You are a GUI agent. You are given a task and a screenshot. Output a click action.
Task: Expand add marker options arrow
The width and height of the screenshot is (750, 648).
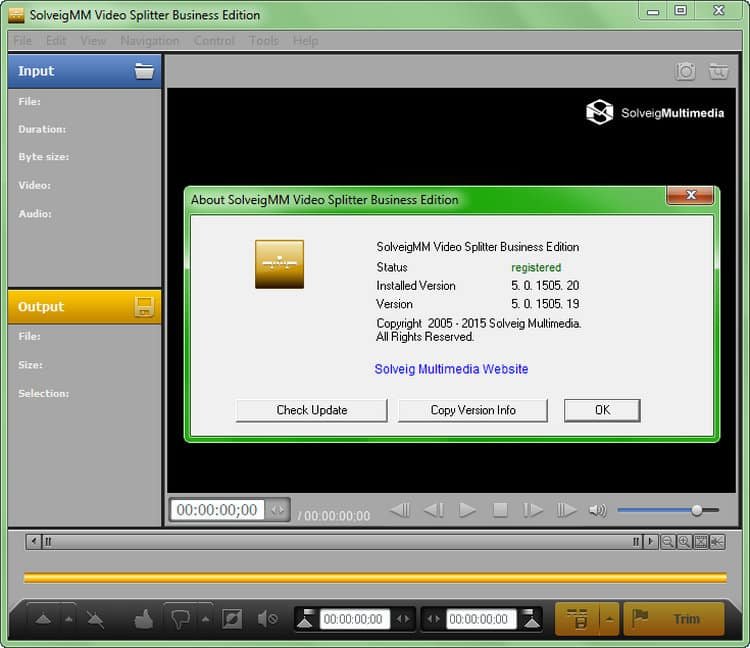[68, 619]
